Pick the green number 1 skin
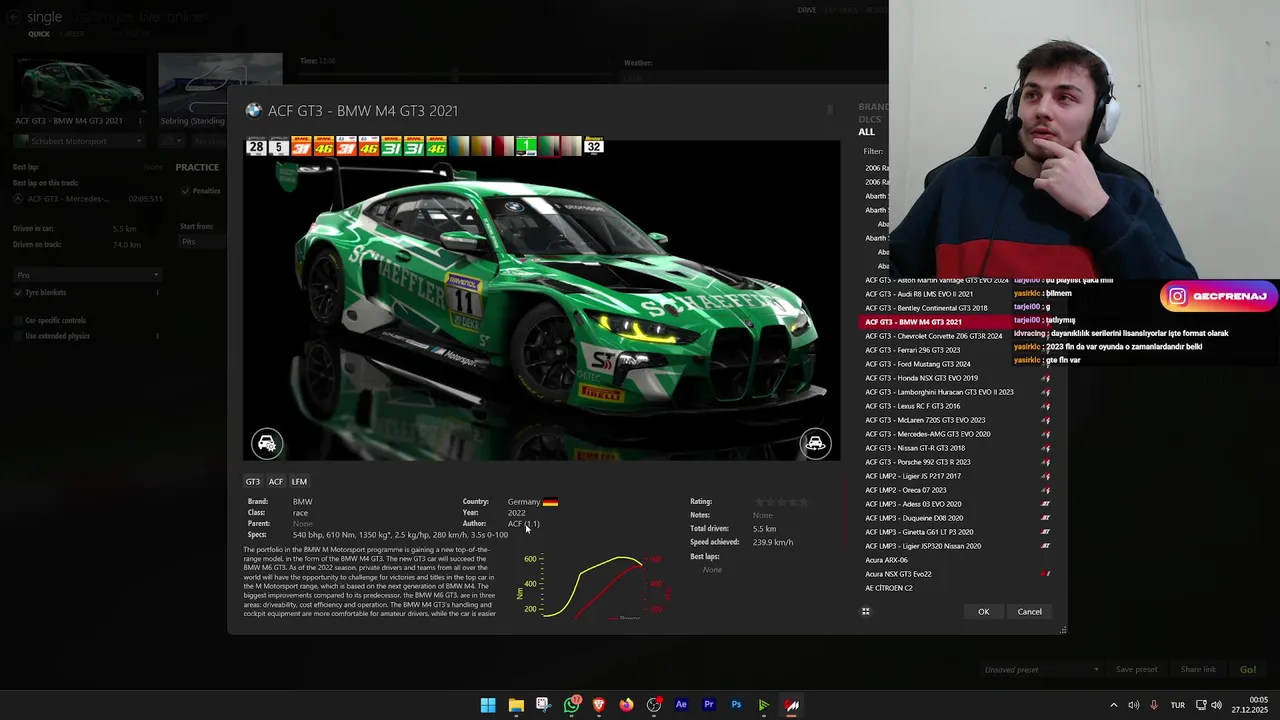 click(526, 147)
